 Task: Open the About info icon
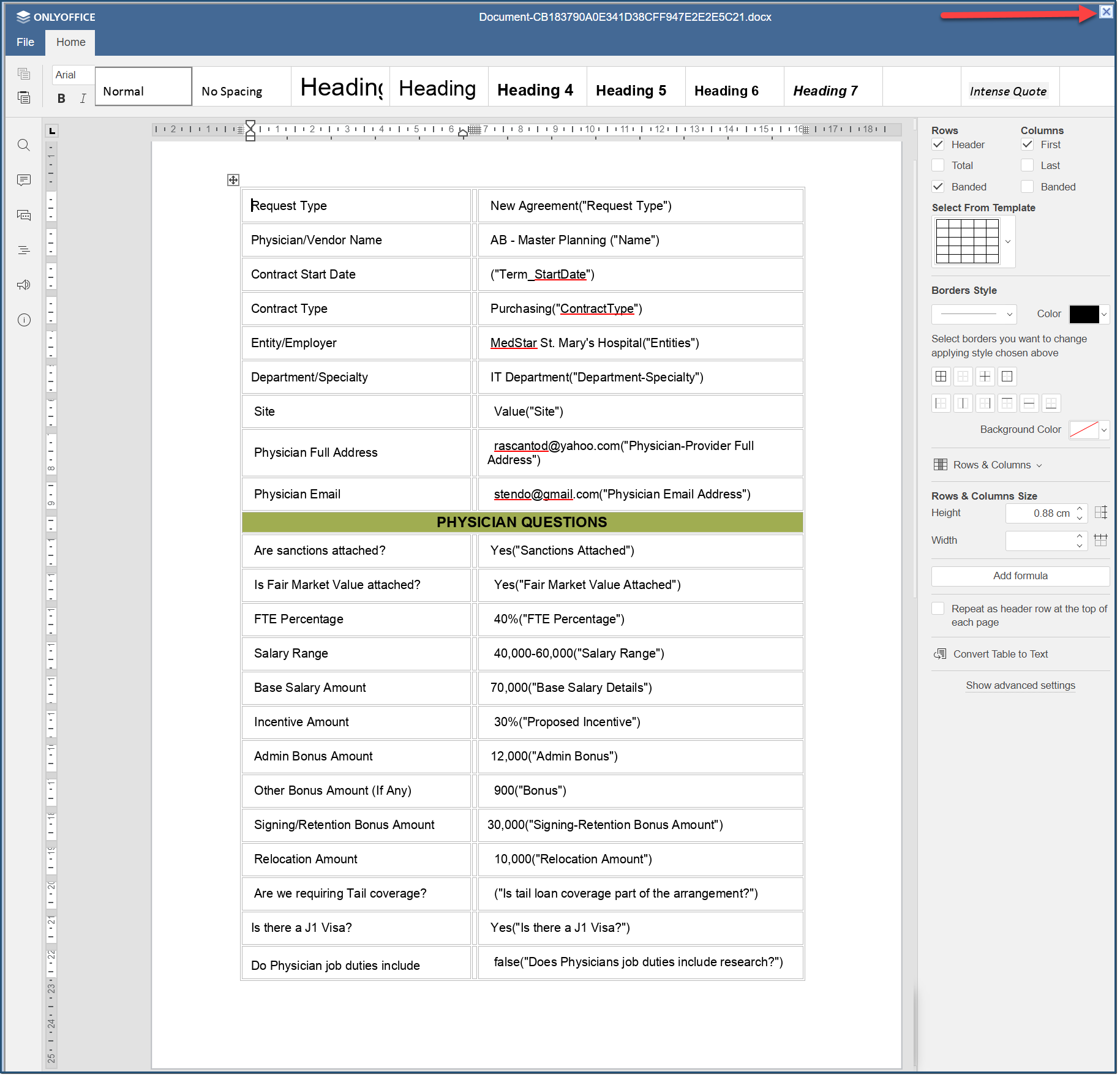coord(24,320)
